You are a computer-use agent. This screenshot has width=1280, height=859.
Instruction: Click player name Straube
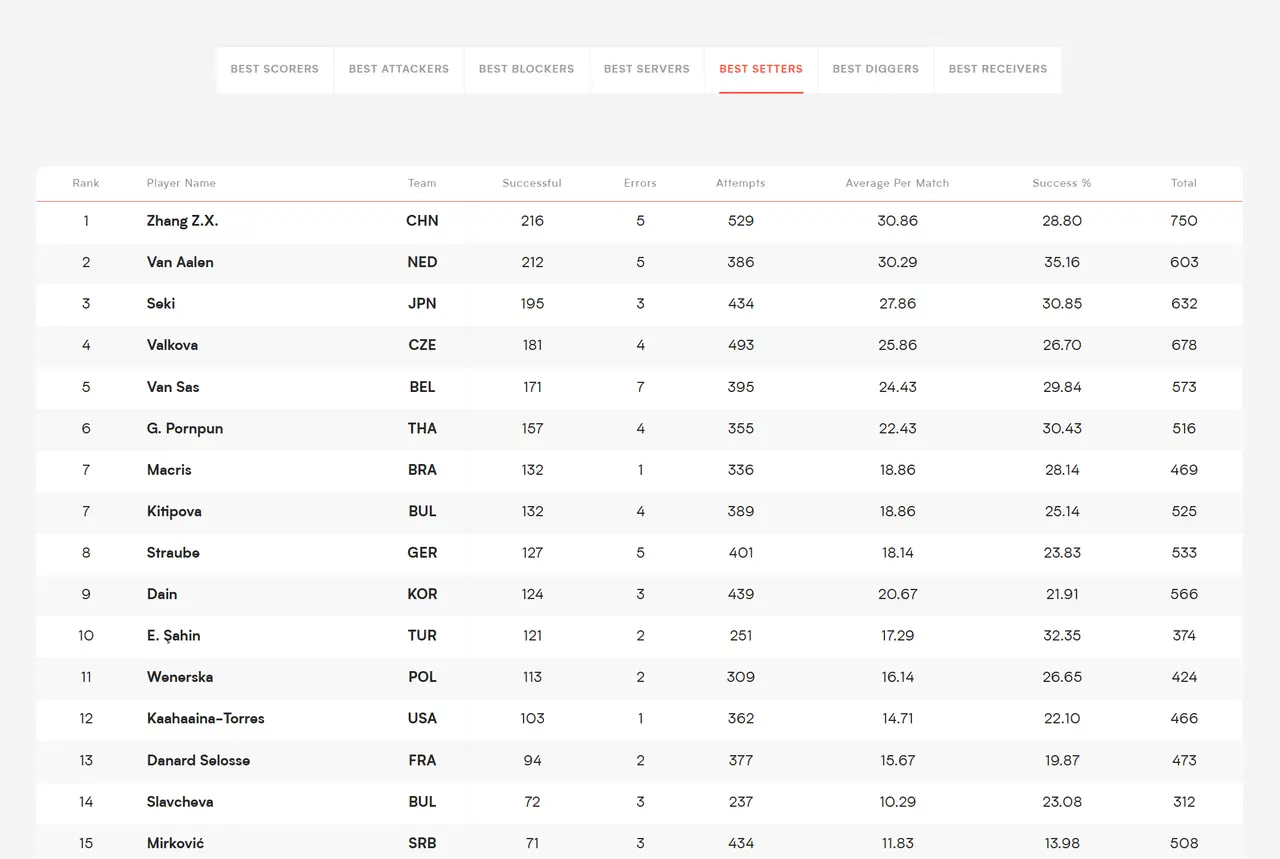[173, 553]
